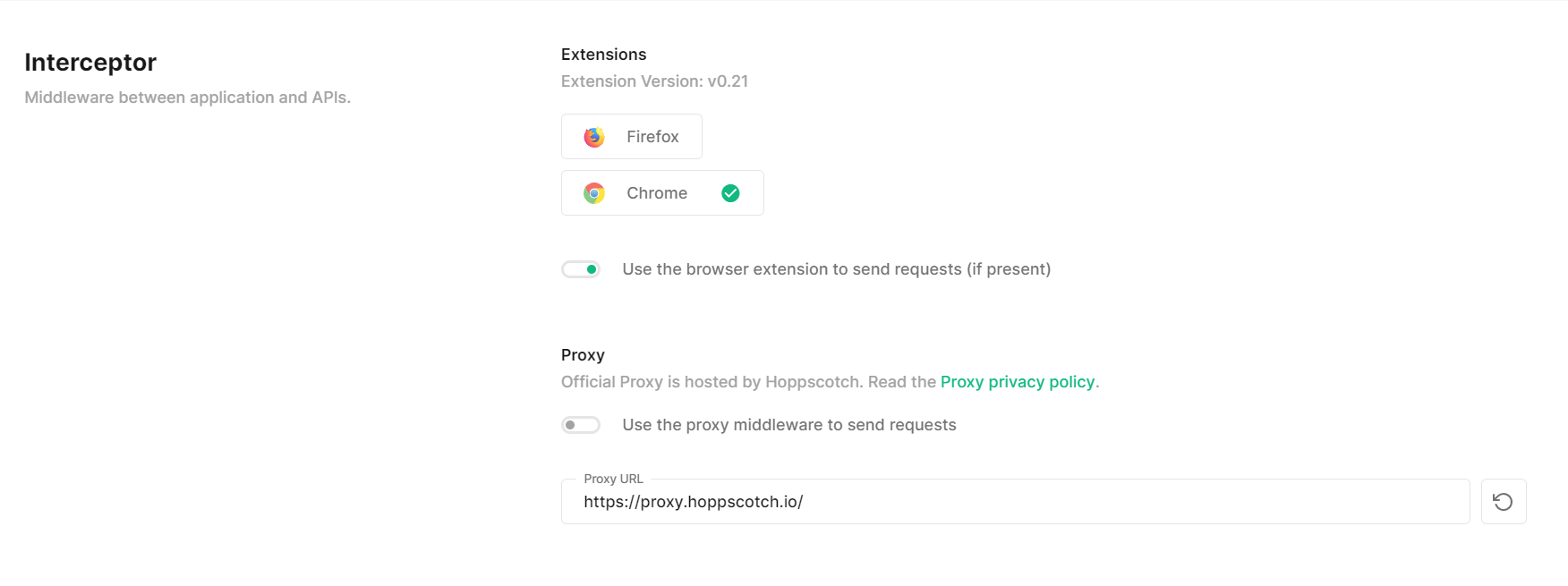Click the Interceptor page title
1568x586 pixels.
89,62
